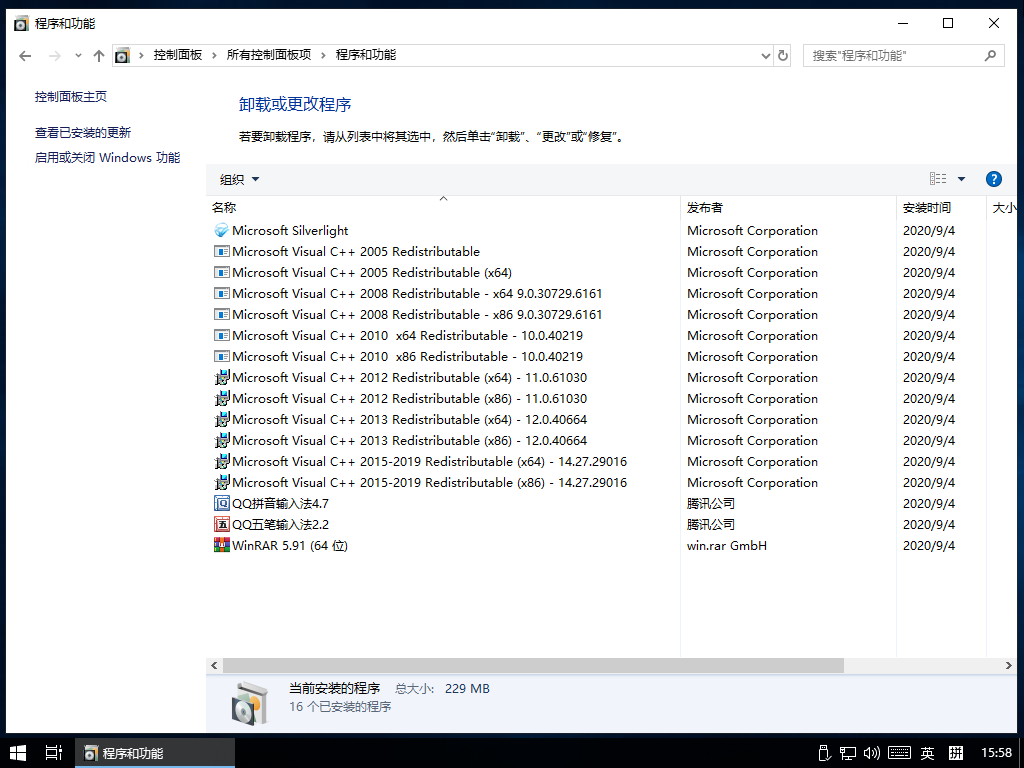The width and height of the screenshot is (1024, 768).
Task: Click 所有控制面板项 in the breadcrumb path
Action: tap(268, 55)
